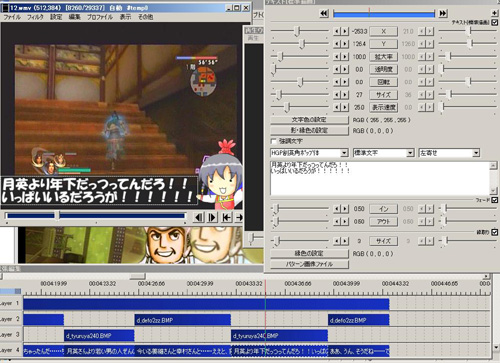Open the 編集 menu
500x363 pixels.
pos(74,17)
